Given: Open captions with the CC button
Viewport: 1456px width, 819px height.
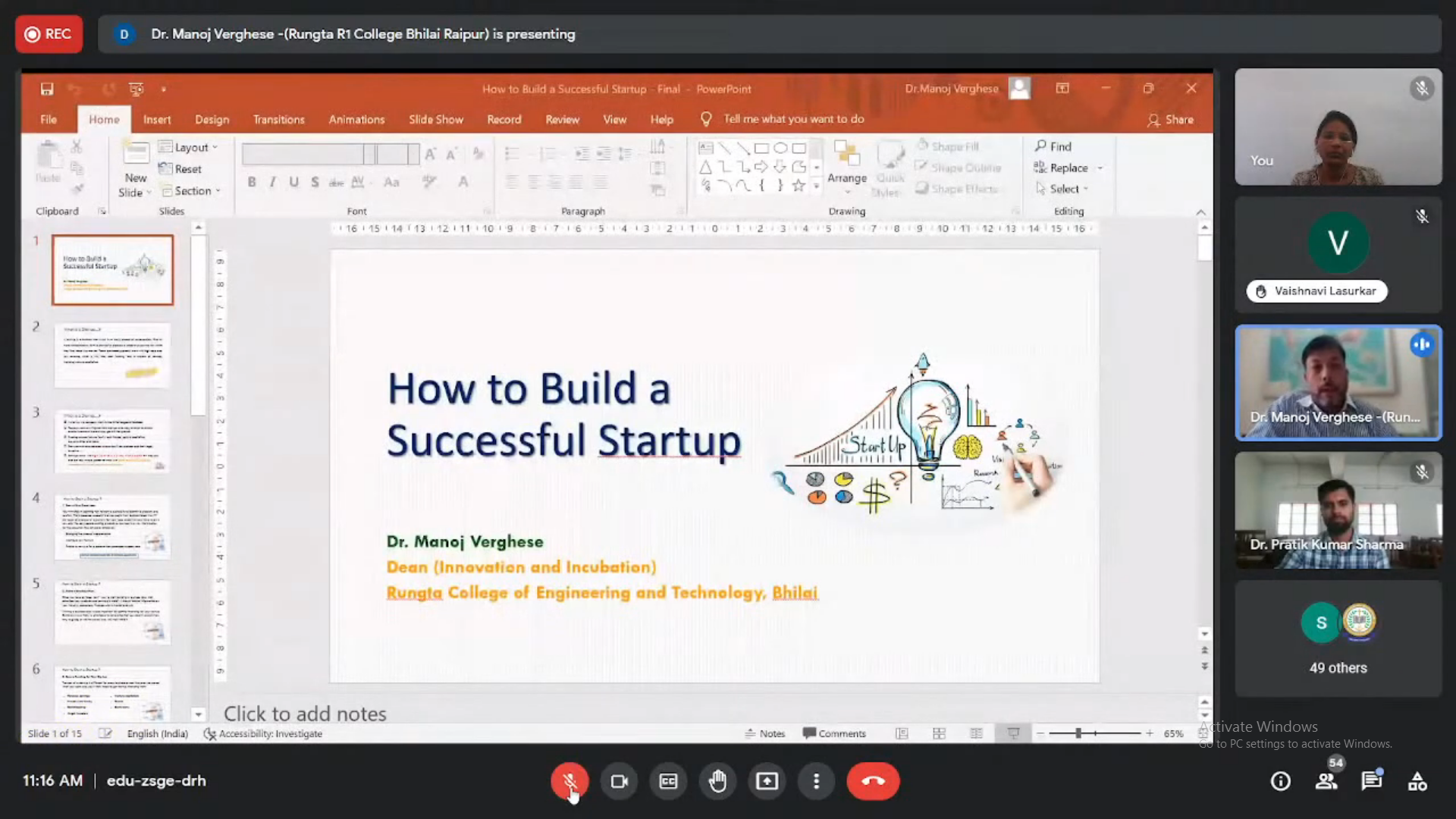Looking at the screenshot, I should pyautogui.click(x=668, y=781).
